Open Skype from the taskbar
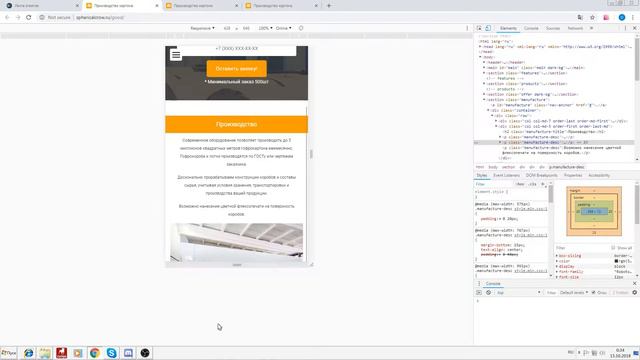The image size is (640, 360). tap(111, 353)
